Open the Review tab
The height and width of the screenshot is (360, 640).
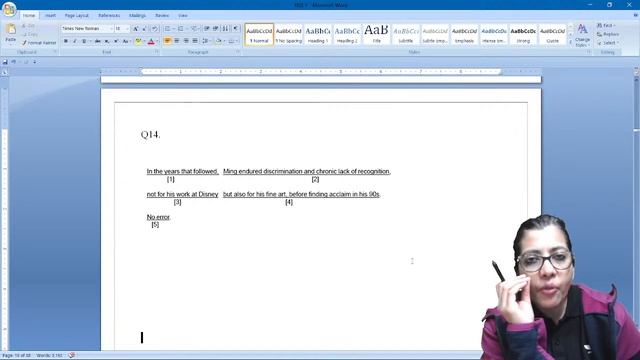162,16
